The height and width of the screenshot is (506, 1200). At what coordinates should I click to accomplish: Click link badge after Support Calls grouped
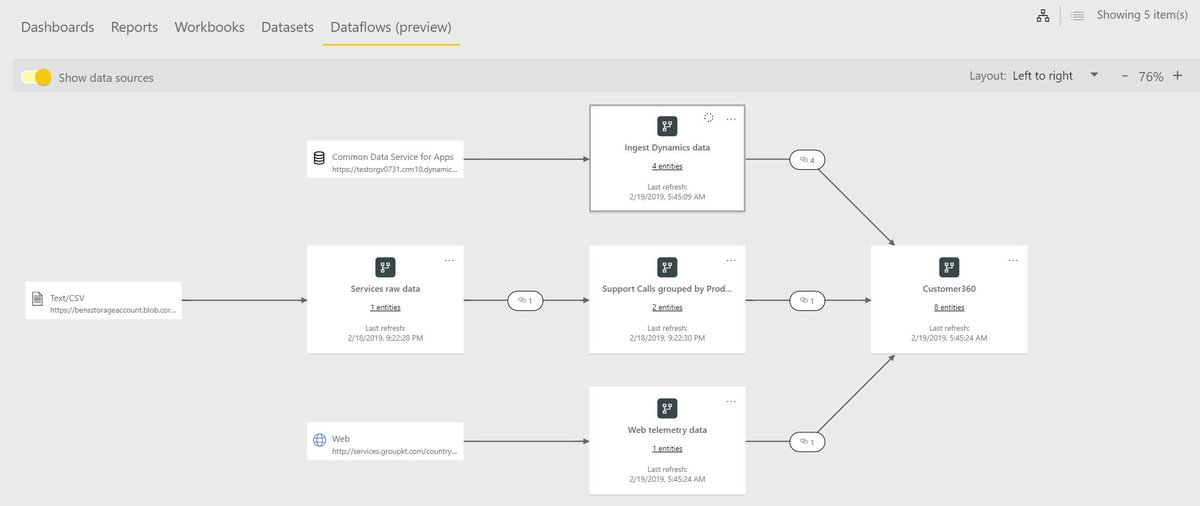point(808,300)
